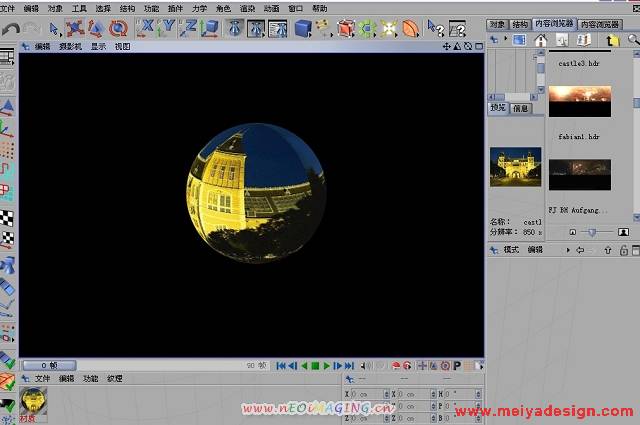Toggle Z axis lock

188,28
